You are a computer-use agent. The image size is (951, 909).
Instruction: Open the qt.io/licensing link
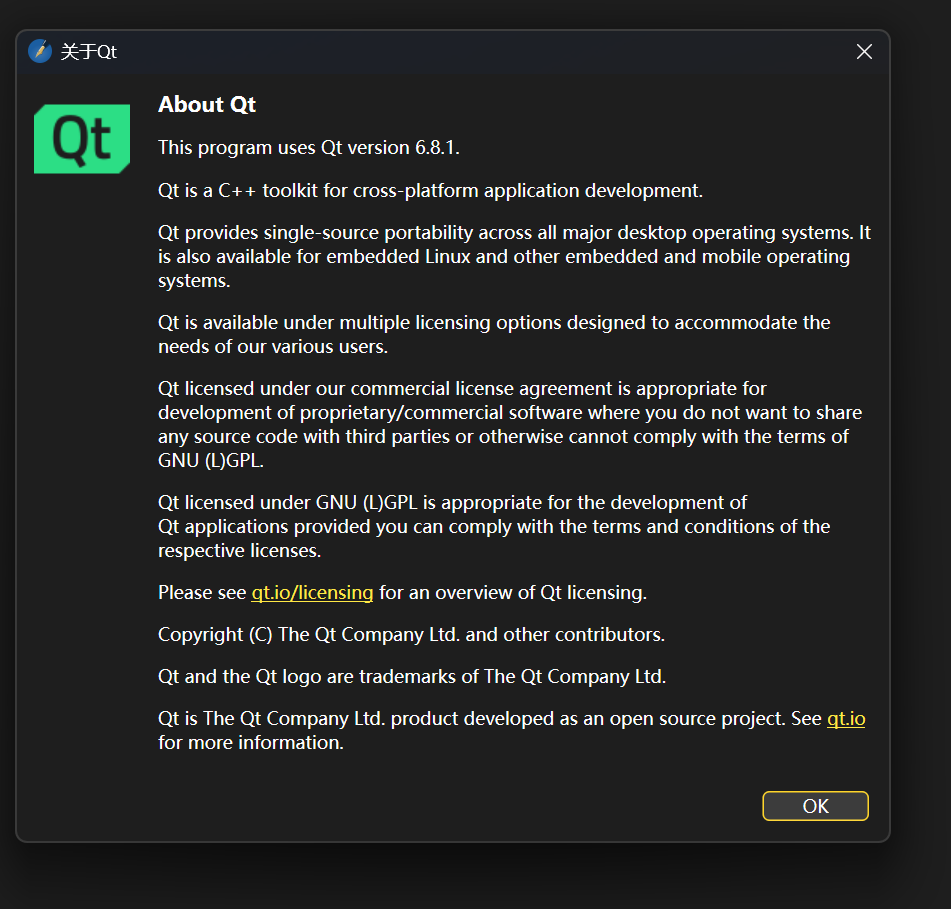[312, 593]
